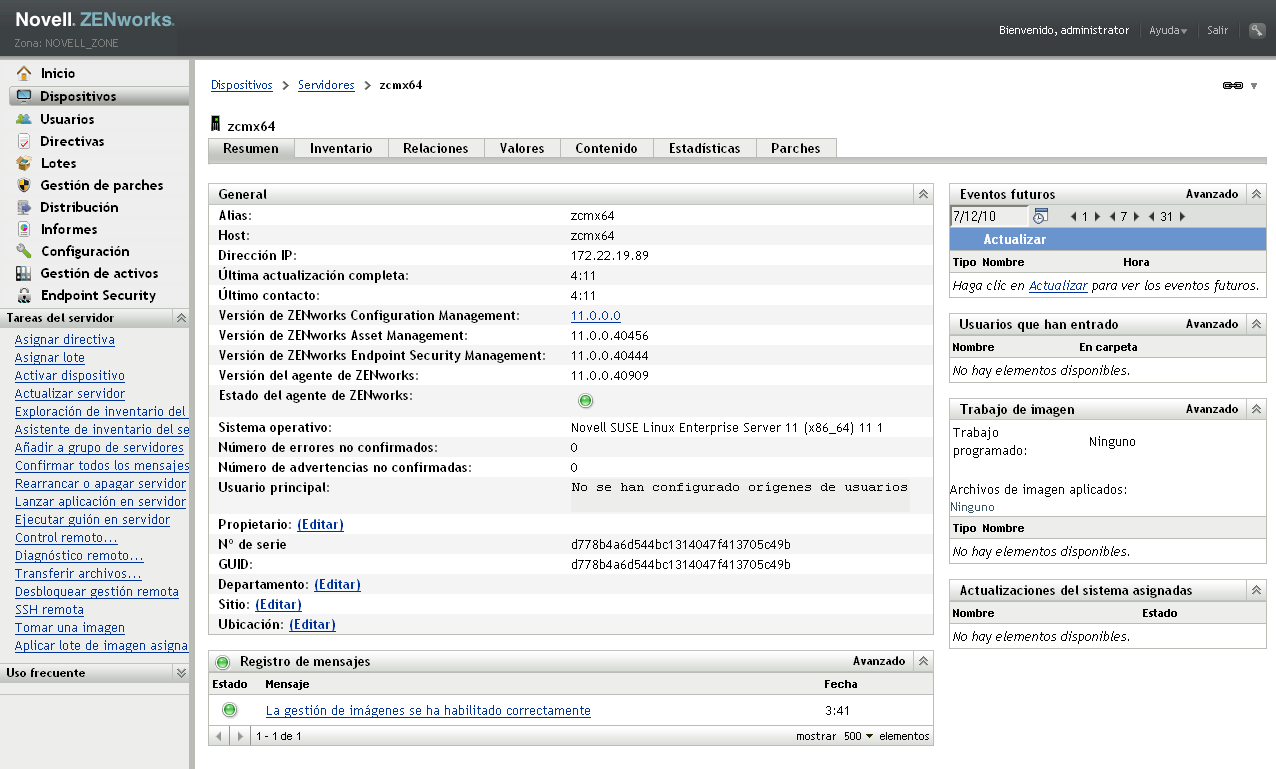Click the date field showing 7/12/10
This screenshot has width=1276, height=769.
(988, 216)
